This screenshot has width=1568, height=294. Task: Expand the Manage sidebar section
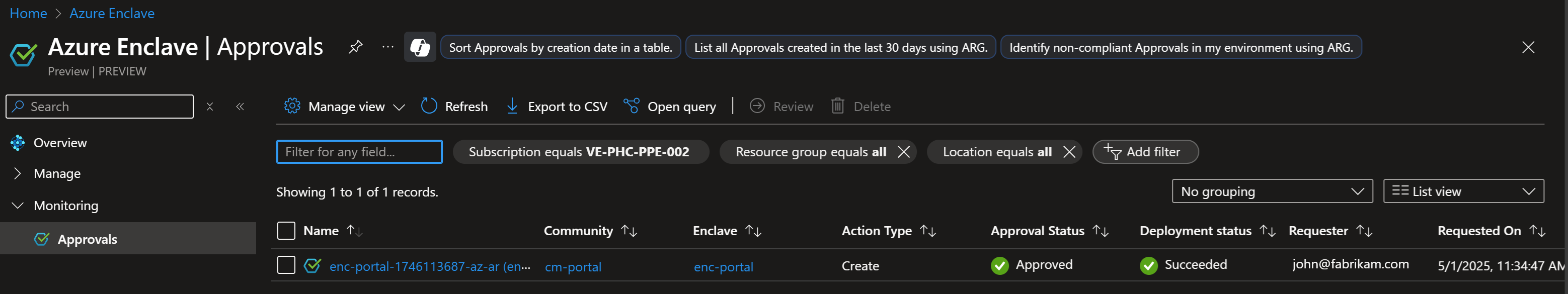(x=18, y=174)
